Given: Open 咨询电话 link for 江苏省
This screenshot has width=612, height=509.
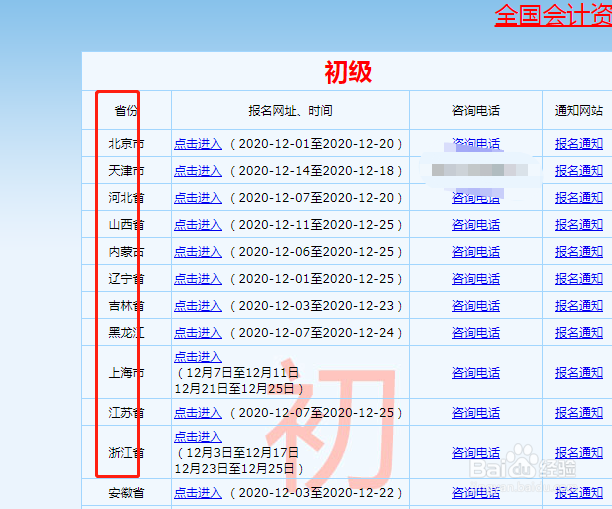Looking at the screenshot, I should 476,413.
